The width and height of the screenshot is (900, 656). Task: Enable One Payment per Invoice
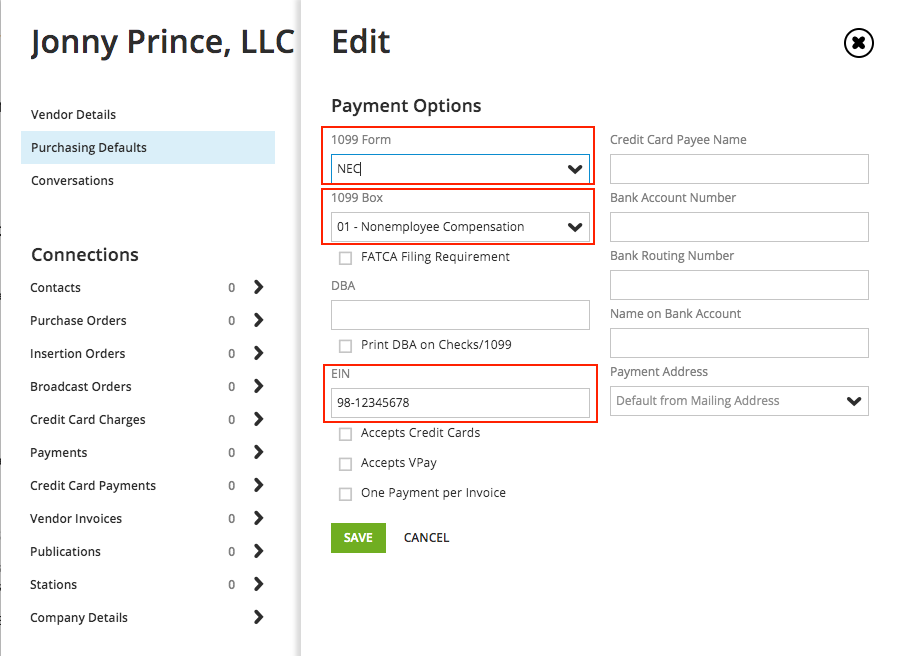click(346, 494)
